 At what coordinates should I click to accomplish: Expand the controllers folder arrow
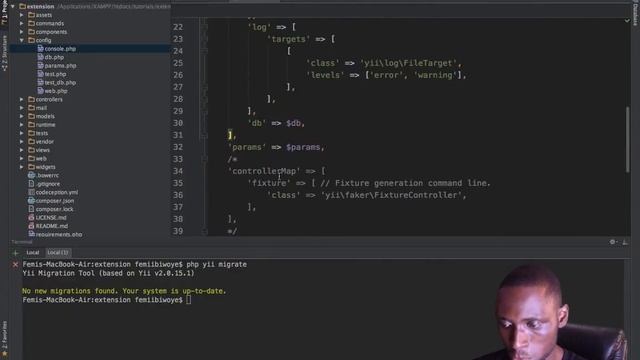click(22, 99)
